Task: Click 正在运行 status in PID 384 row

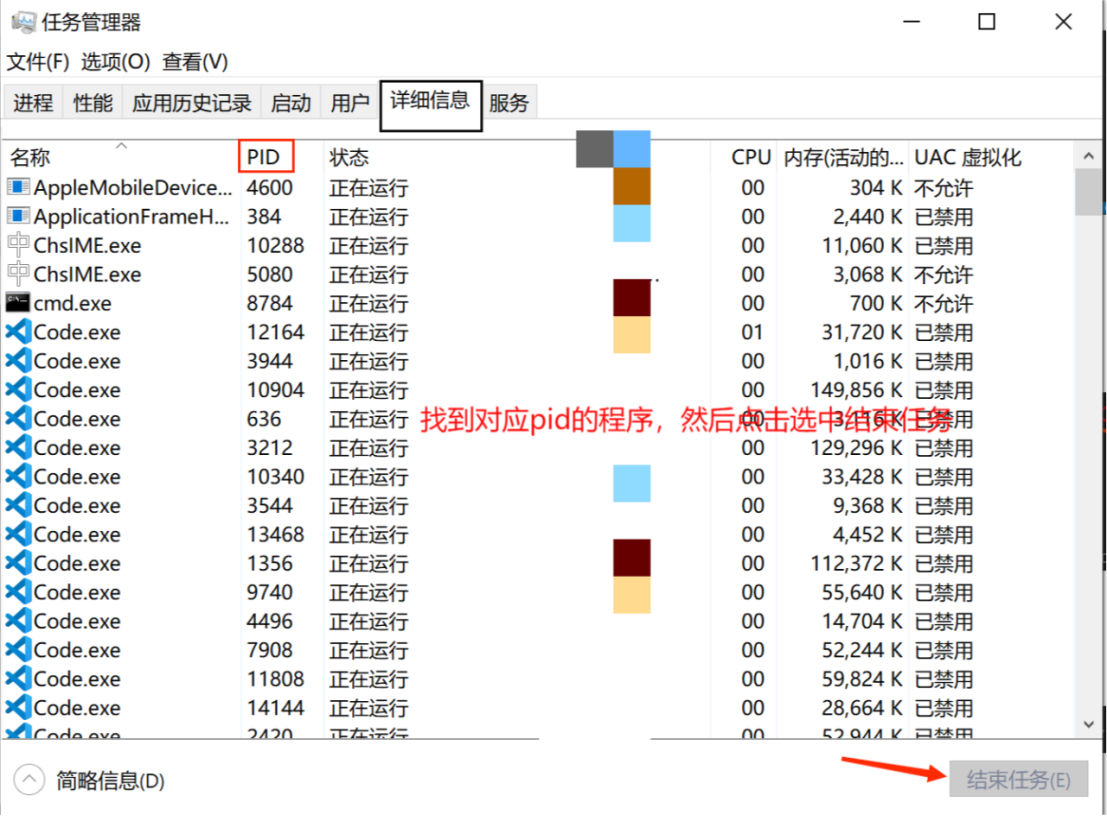Action: tap(369, 217)
